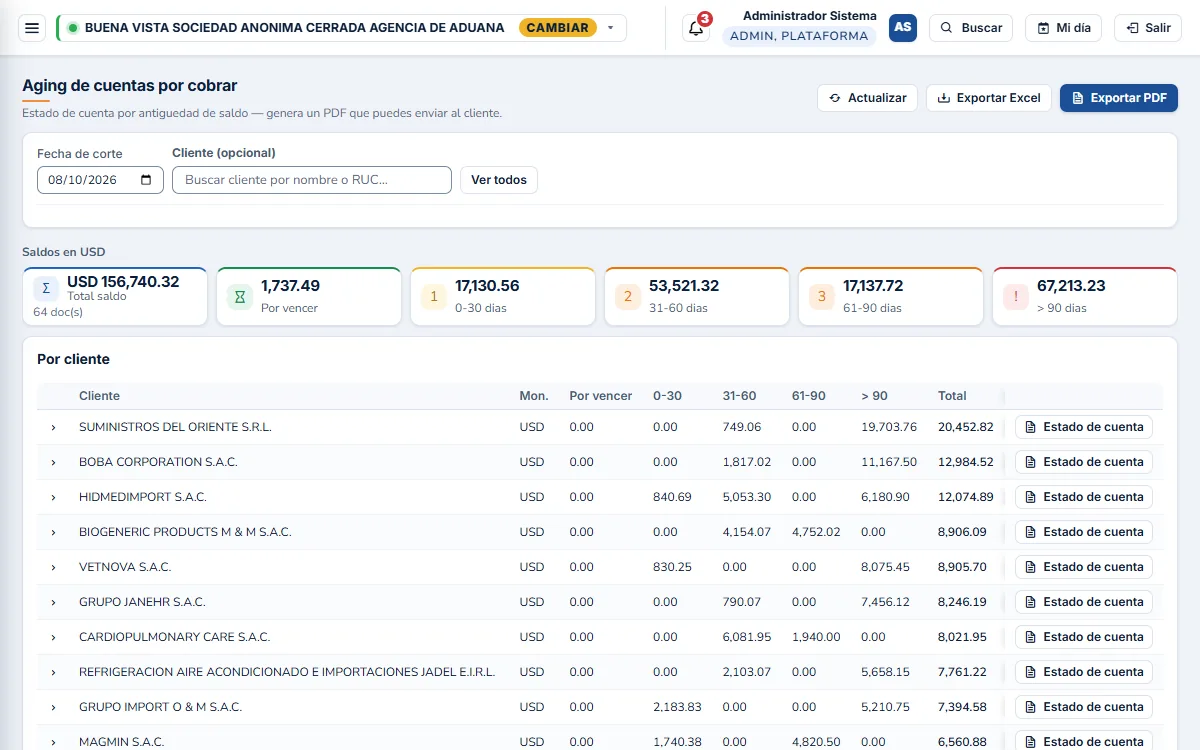Expand the VETNOVA S.A.C. row

[x=53, y=567]
